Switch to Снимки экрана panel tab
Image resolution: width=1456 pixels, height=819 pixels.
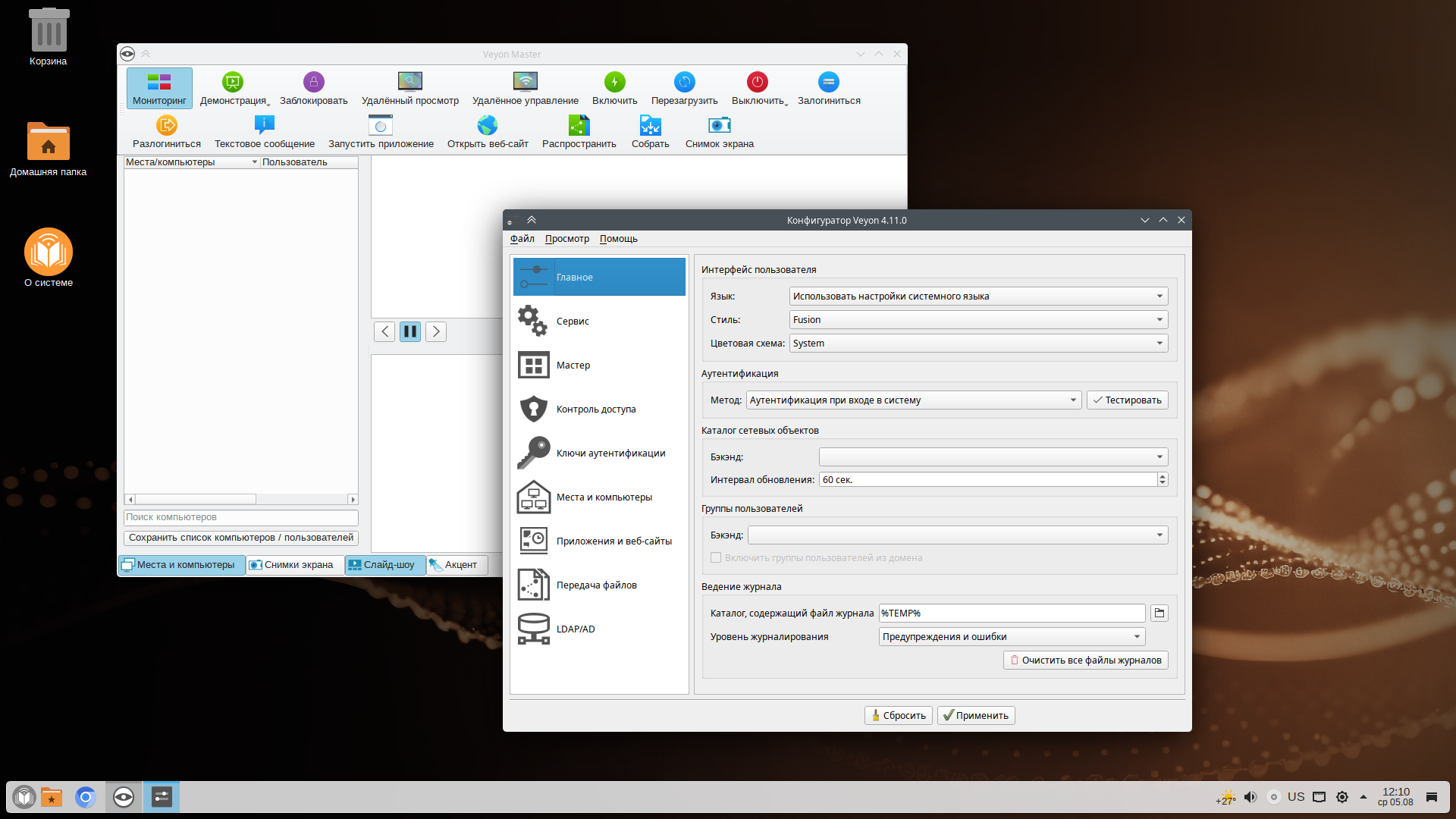(x=295, y=565)
